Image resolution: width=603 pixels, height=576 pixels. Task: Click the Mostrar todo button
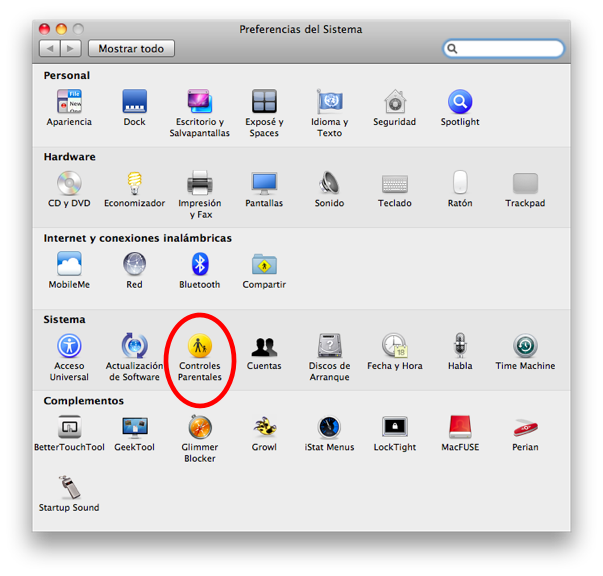[131, 48]
